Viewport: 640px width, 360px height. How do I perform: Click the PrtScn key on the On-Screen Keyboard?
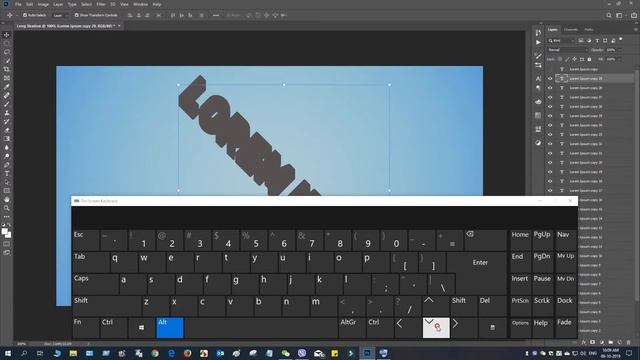[520, 306]
